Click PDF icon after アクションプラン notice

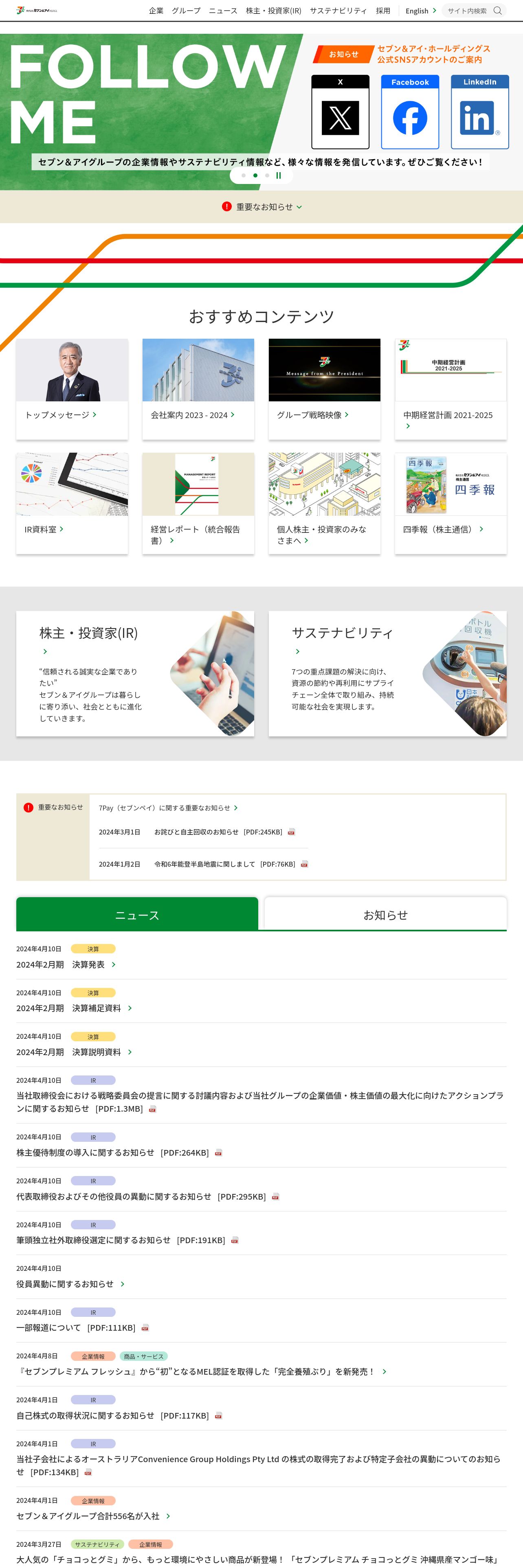[152, 1110]
